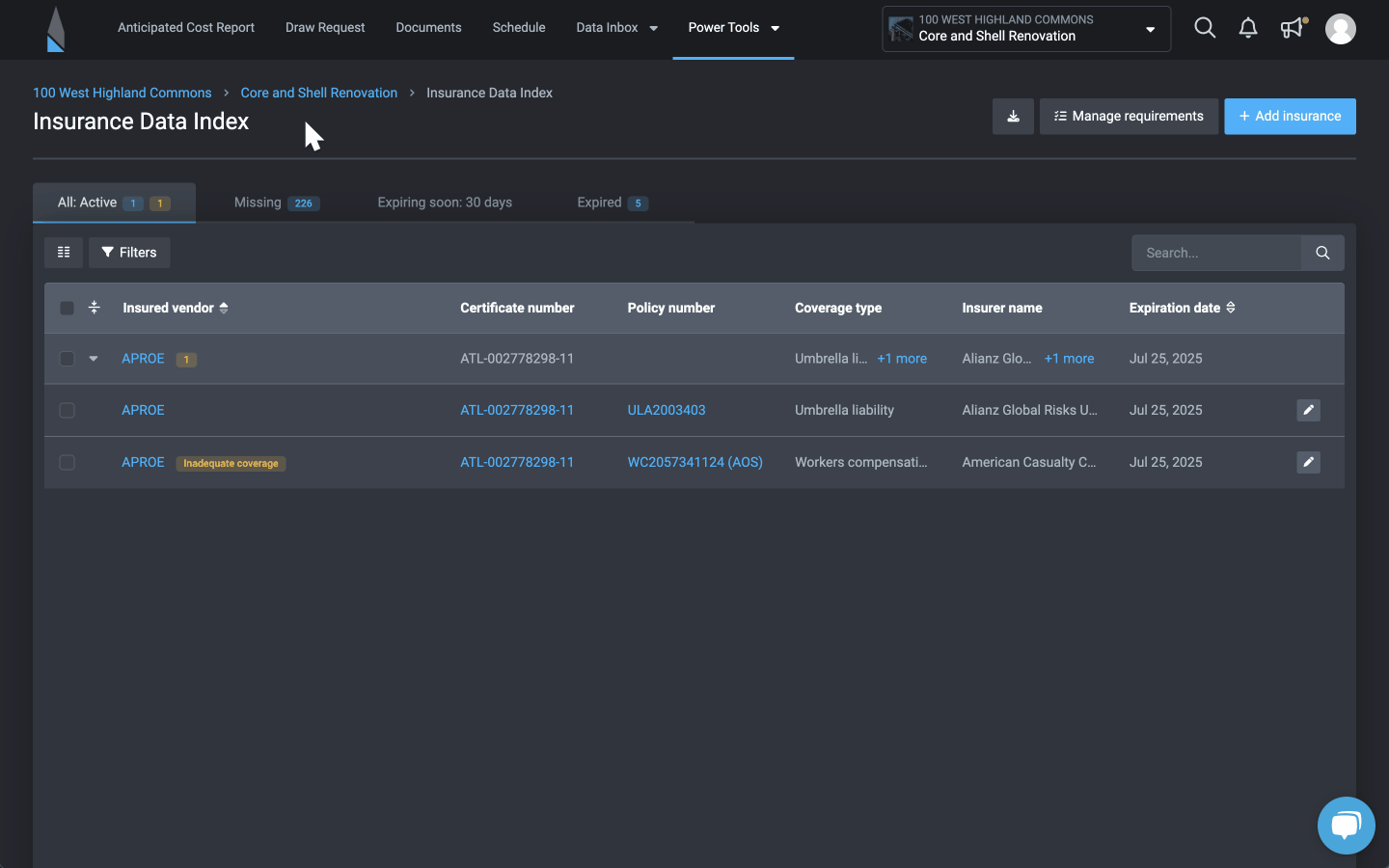1389x868 pixels.
Task: Open APROE link next to Inadequate coverage
Action: (x=143, y=462)
